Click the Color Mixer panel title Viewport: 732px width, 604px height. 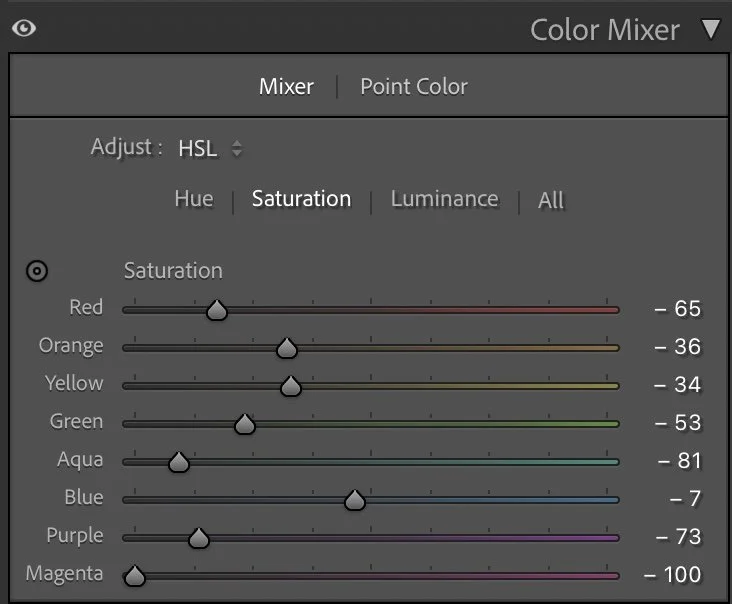(x=605, y=30)
